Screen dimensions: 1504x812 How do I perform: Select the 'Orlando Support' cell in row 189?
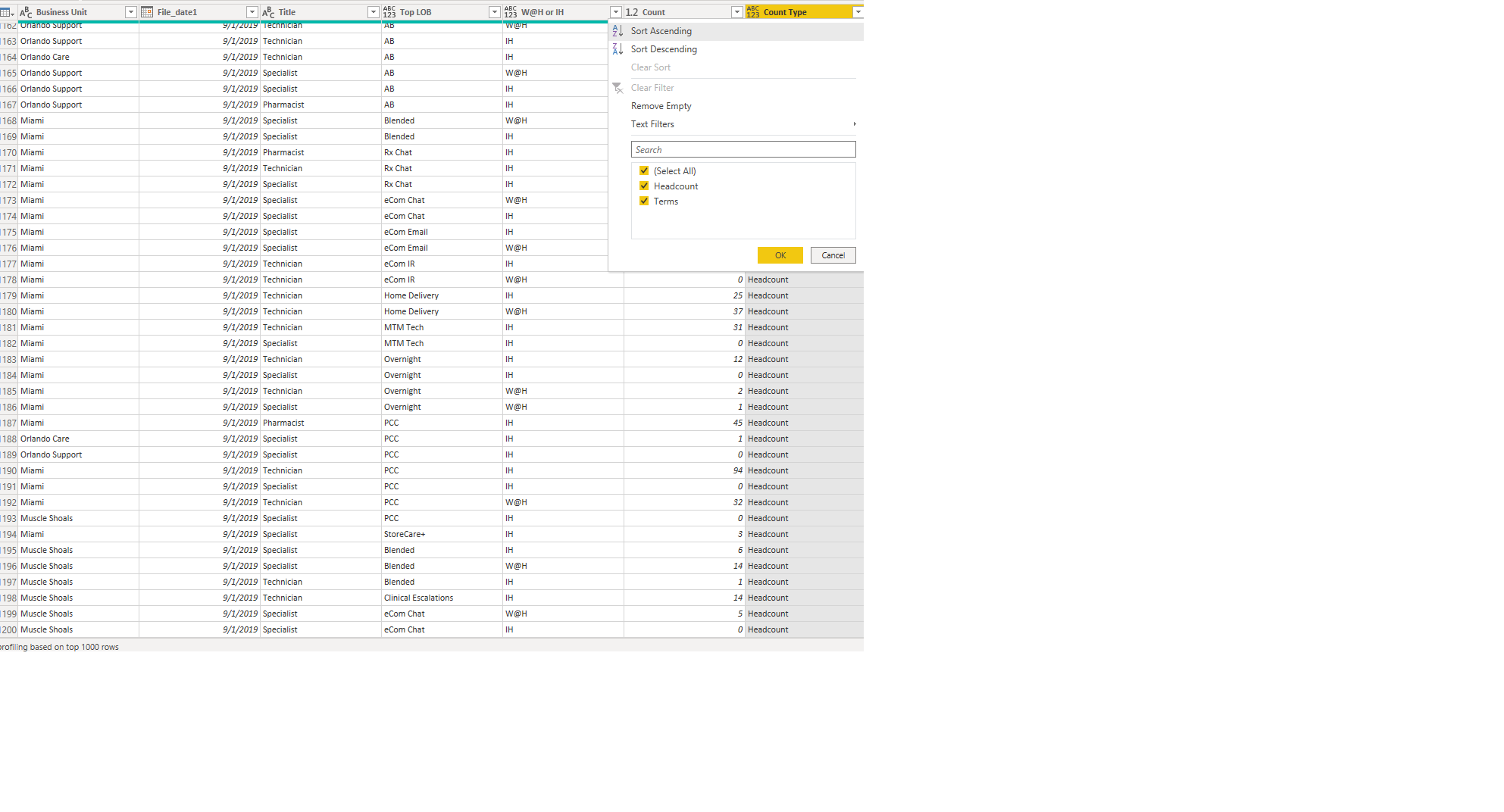pos(78,455)
